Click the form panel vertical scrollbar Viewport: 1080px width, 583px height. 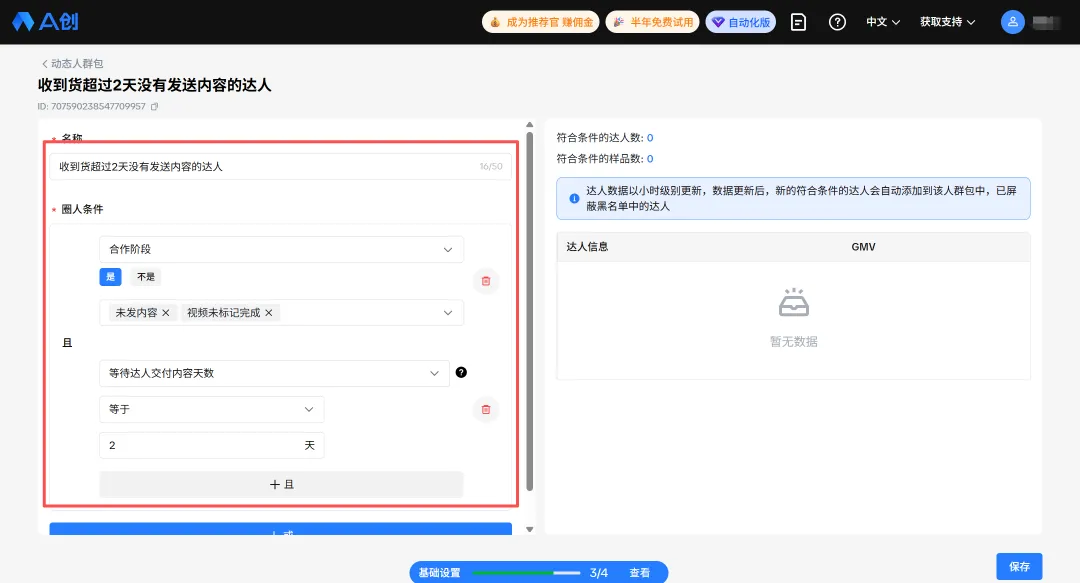click(x=529, y=310)
